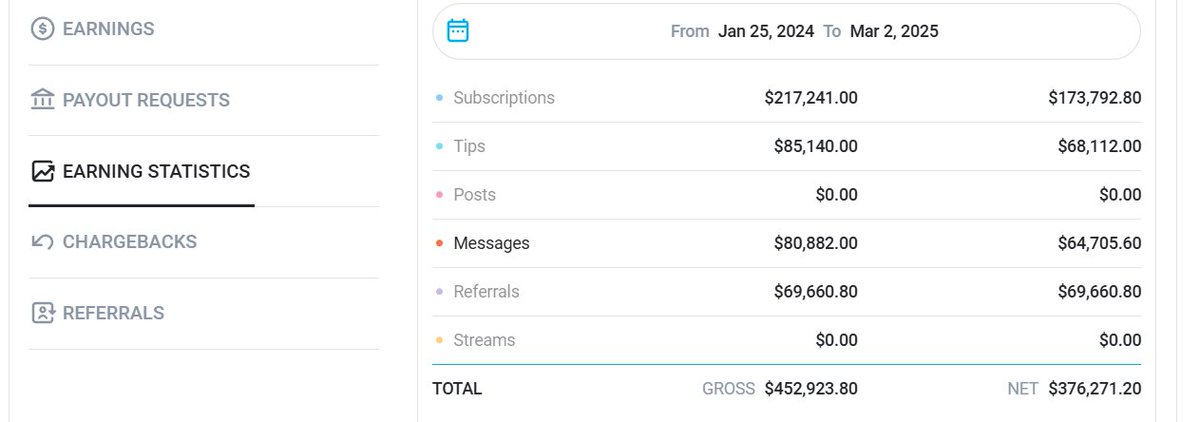This screenshot has height=422, width=1200.
Task: Click the Chargebacks undo-arrow icon
Action: pyautogui.click(x=43, y=242)
